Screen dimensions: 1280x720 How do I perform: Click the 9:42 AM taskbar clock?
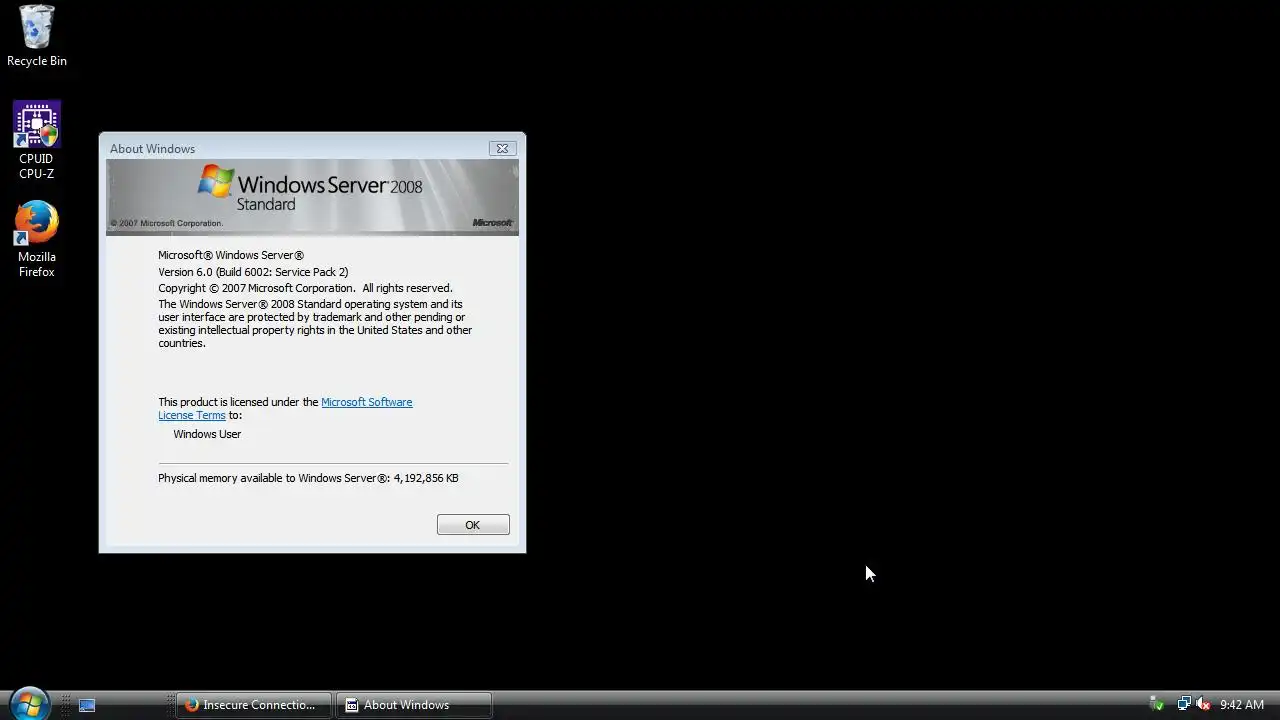(x=1242, y=705)
